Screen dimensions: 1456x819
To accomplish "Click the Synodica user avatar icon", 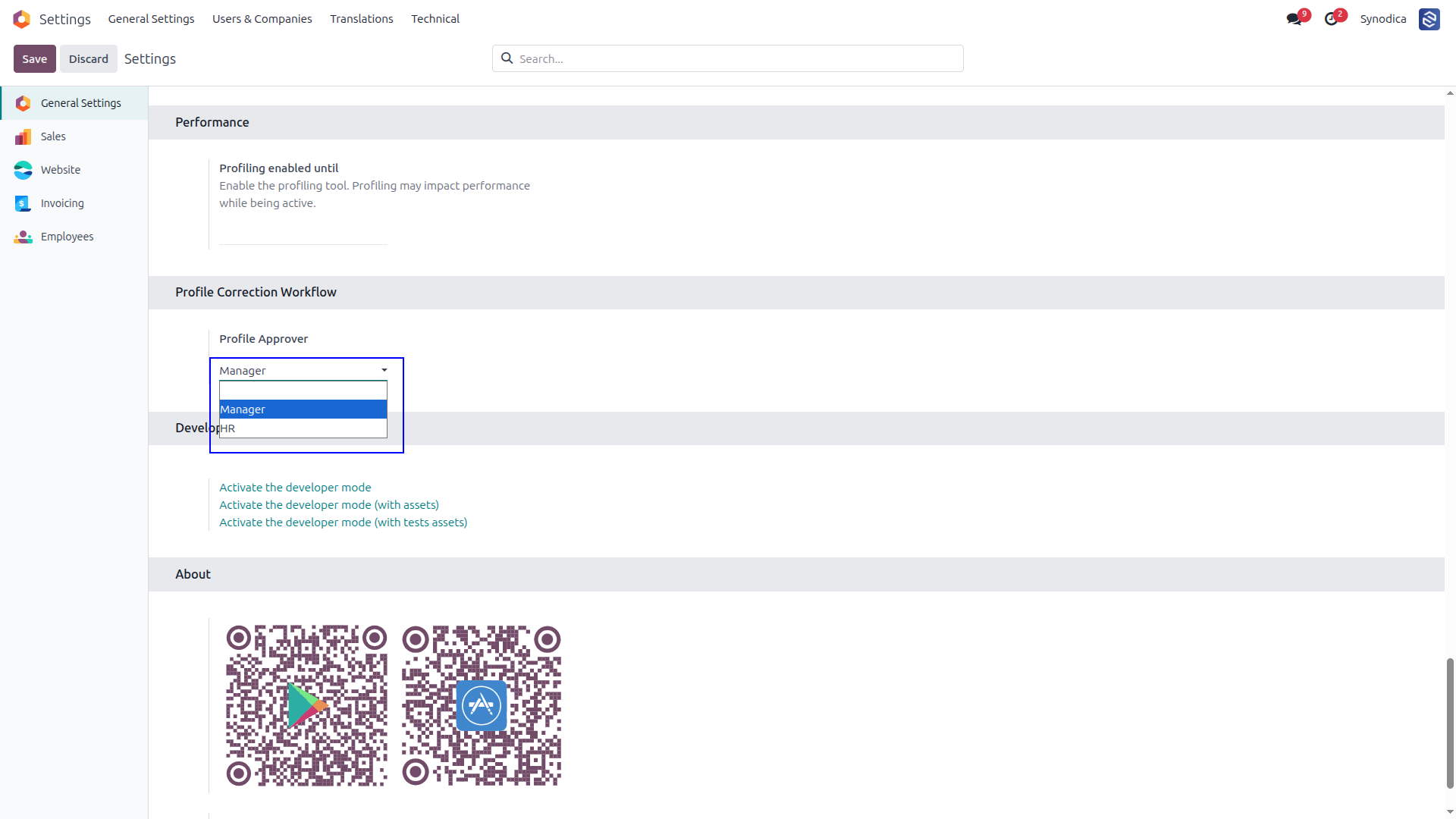I will click(x=1429, y=19).
